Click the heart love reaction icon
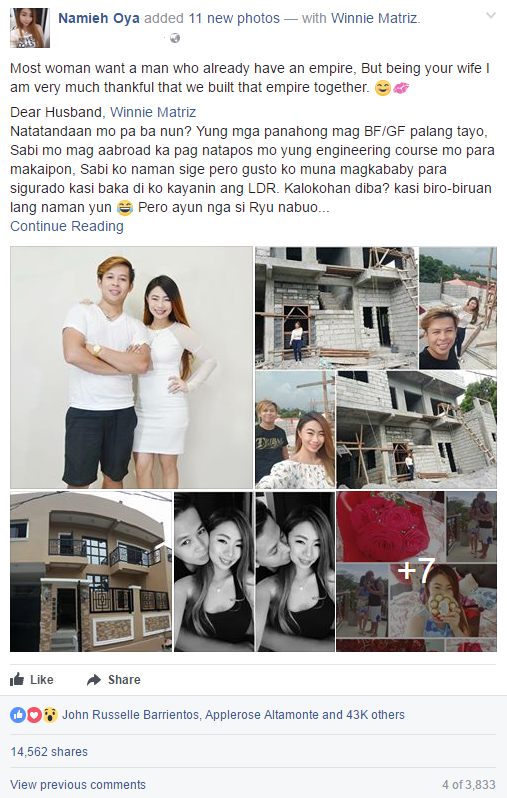 [34, 715]
